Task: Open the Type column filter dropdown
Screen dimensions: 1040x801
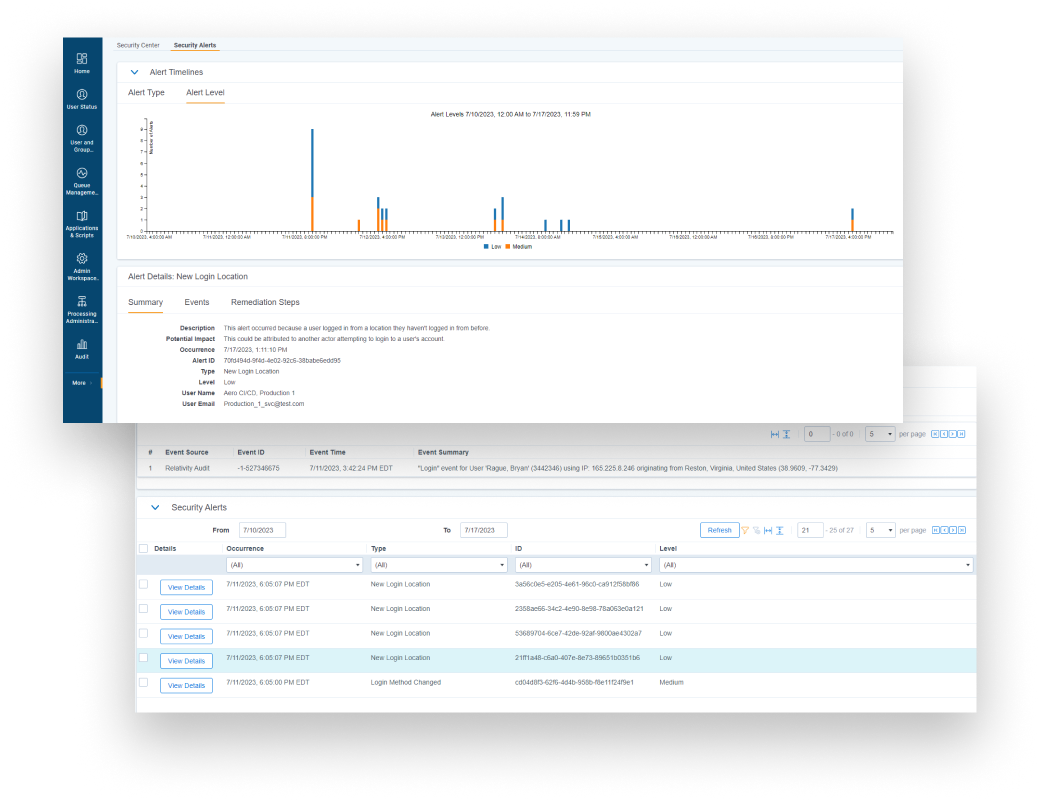Action: coord(438,565)
